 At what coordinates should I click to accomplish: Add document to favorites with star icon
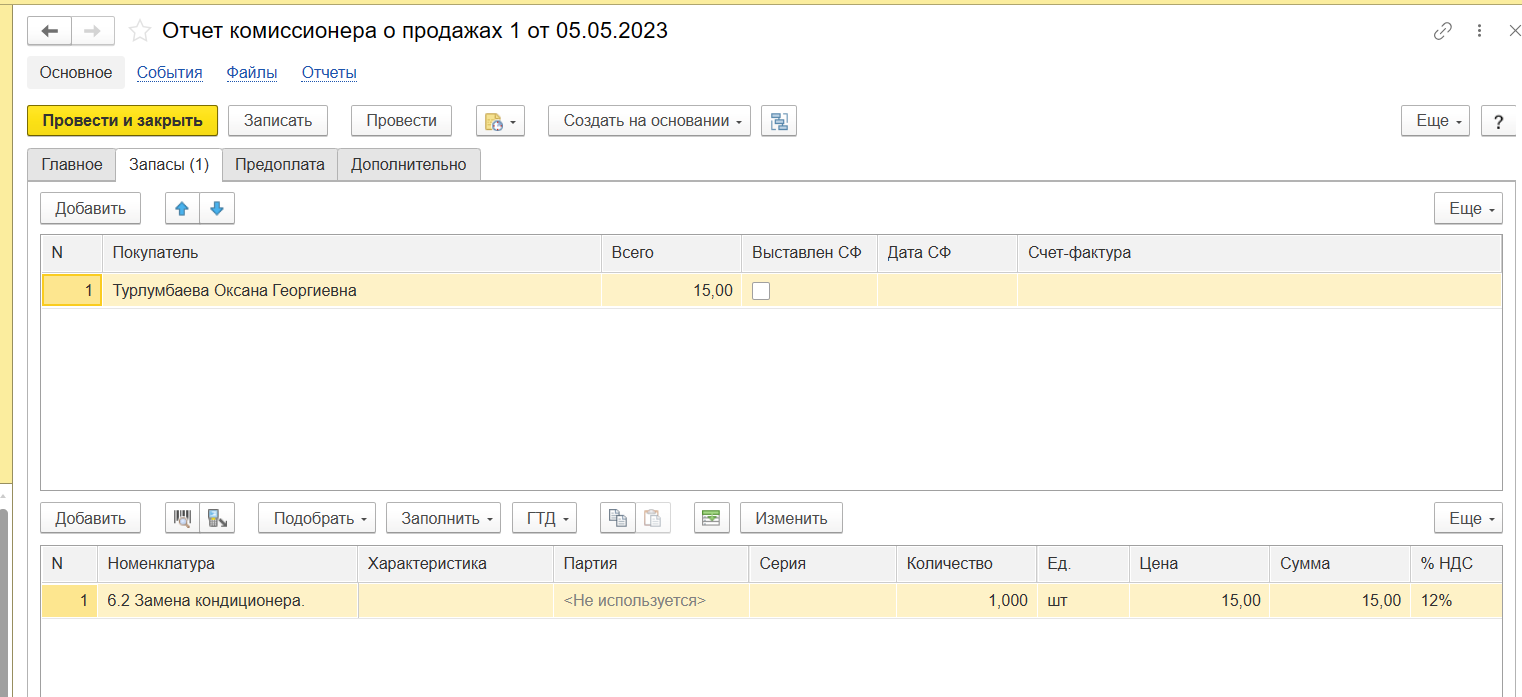pyautogui.click(x=141, y=31)
